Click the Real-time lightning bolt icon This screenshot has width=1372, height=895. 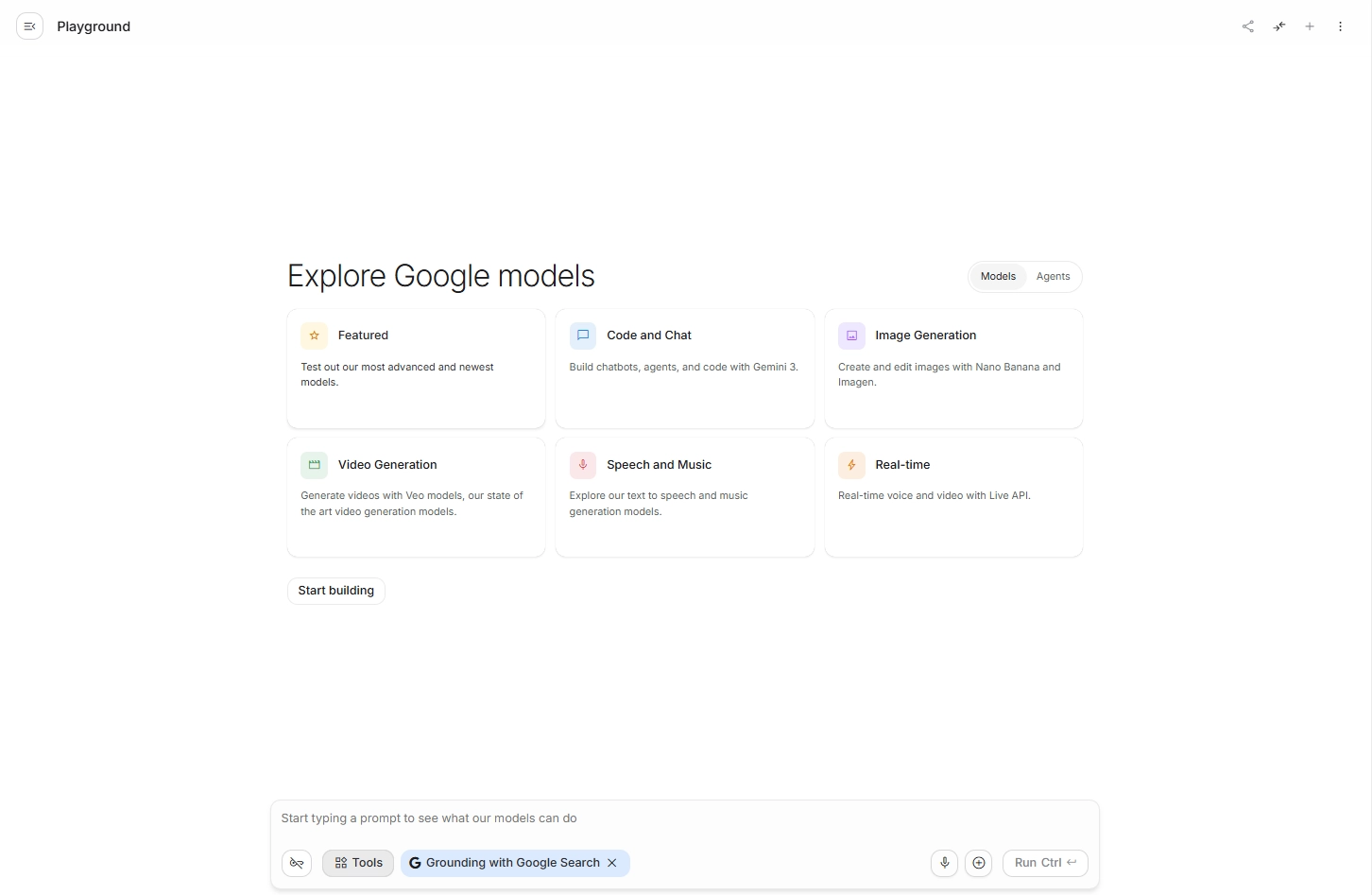point(851,465)
